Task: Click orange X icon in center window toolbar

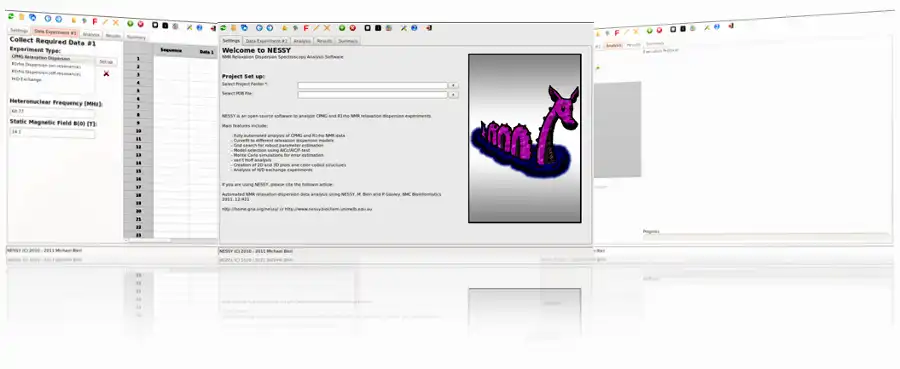Action: (x=327, y=28)
